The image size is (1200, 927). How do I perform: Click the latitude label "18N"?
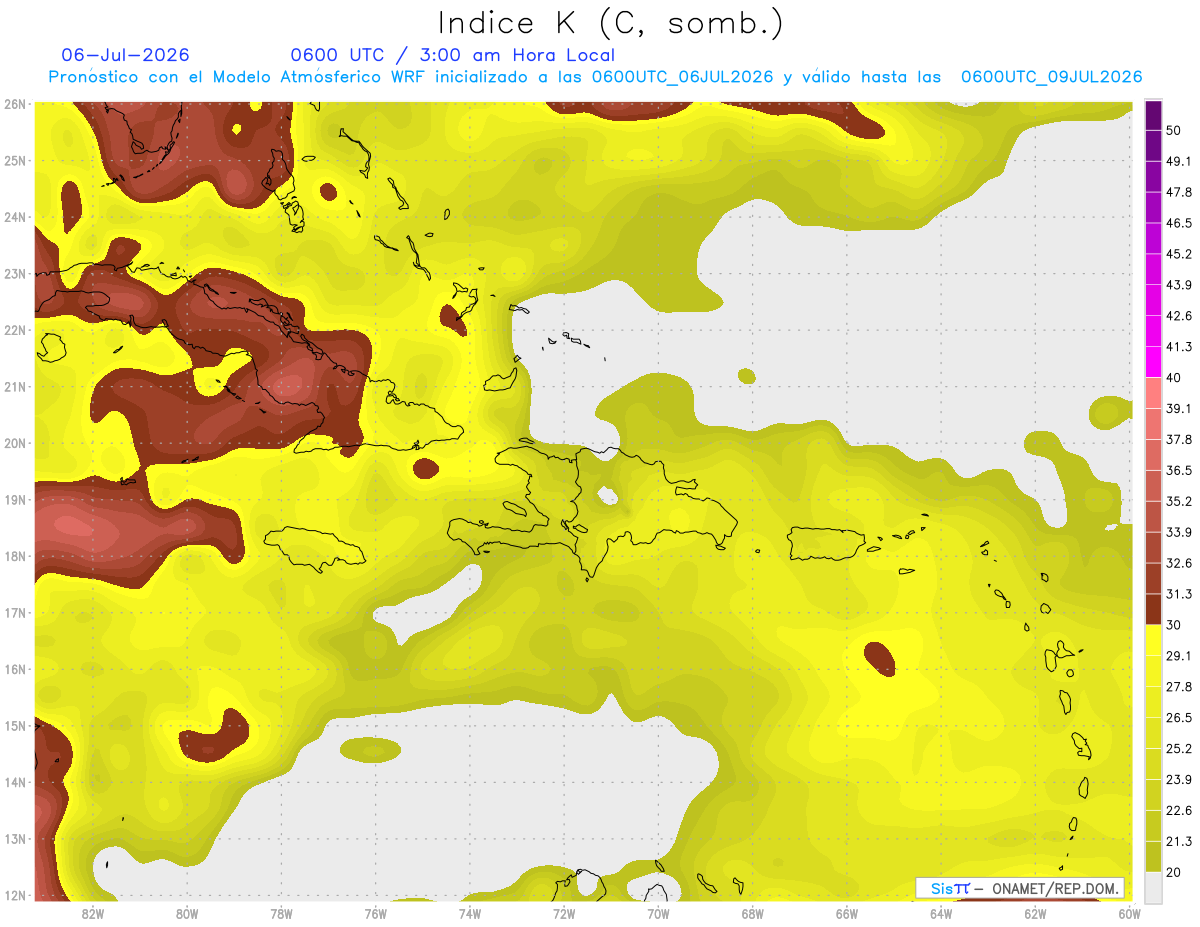(x=14, y=556)
